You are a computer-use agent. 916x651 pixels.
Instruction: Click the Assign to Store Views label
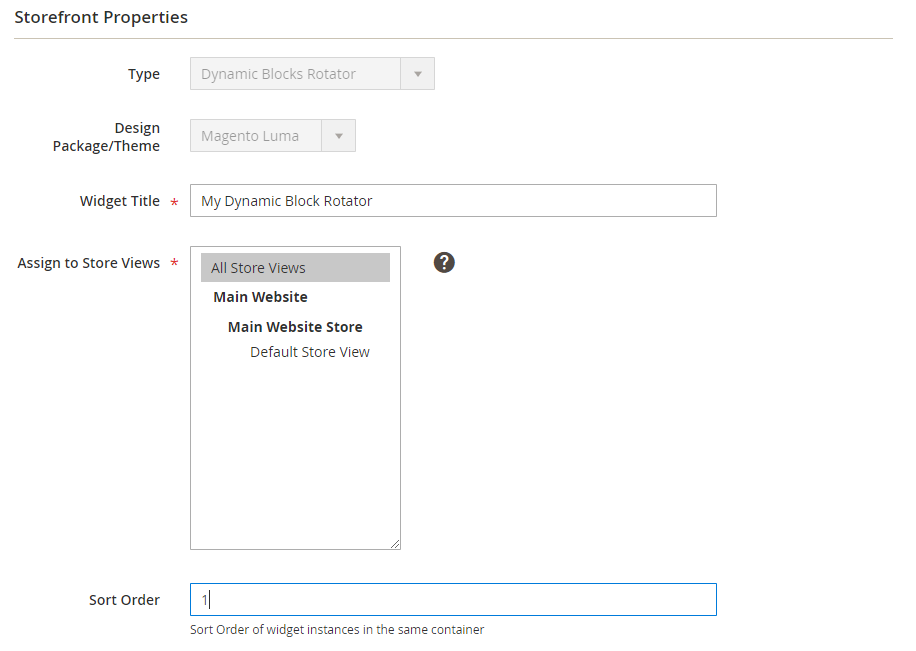(x=88, y=263)
